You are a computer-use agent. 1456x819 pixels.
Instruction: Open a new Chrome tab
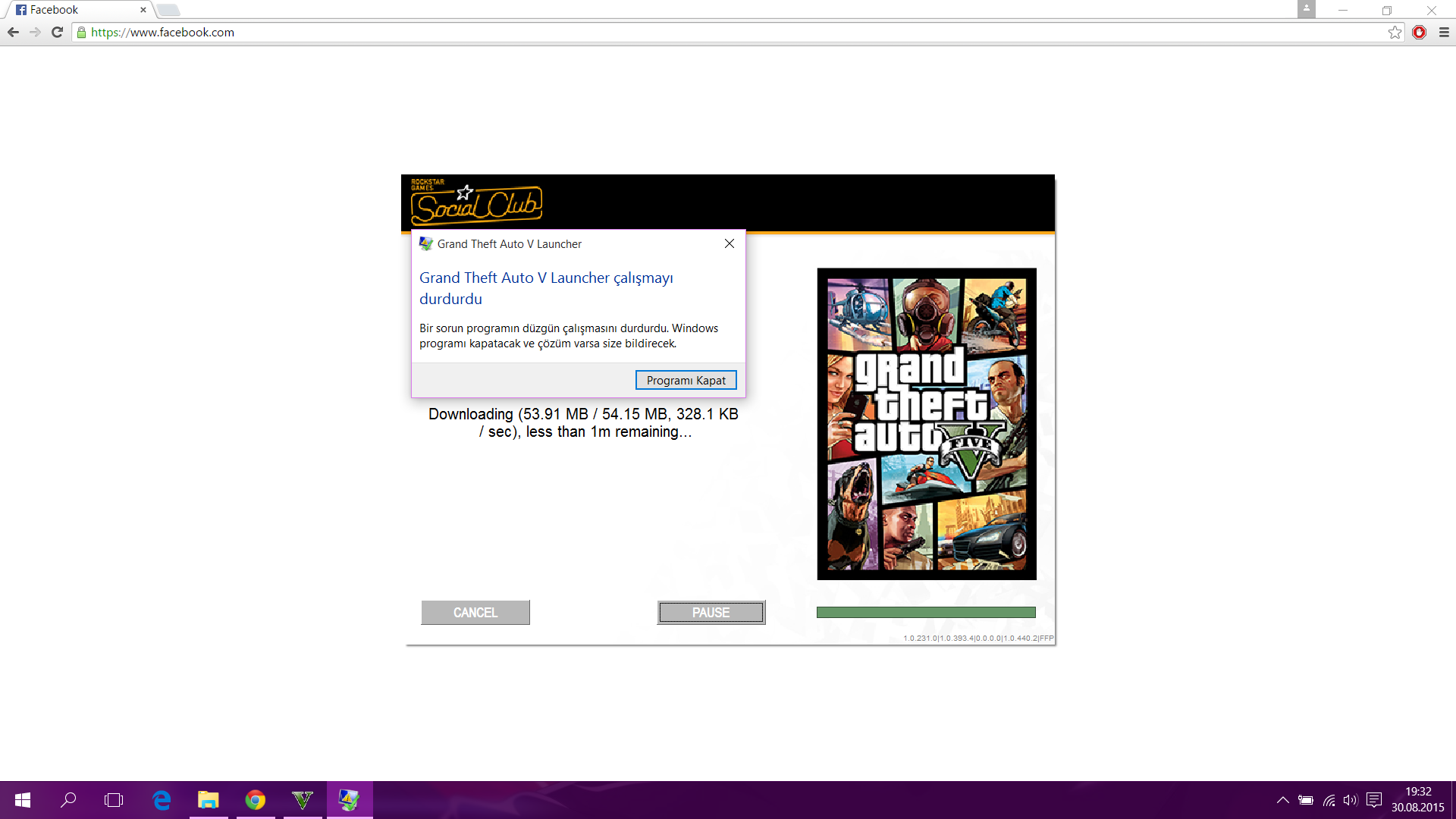(168, 10)
